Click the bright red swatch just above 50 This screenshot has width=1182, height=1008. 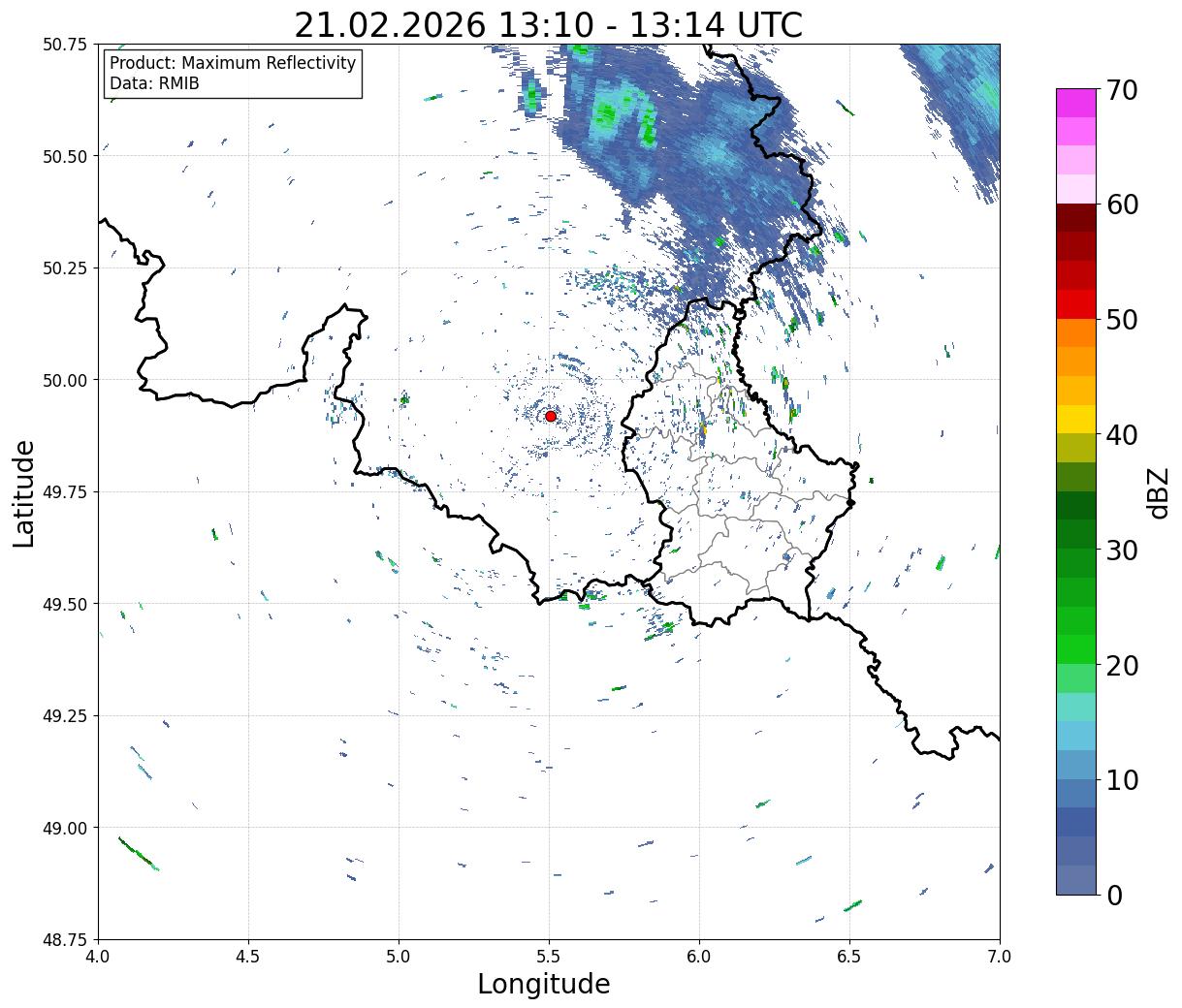point(1076,304)
